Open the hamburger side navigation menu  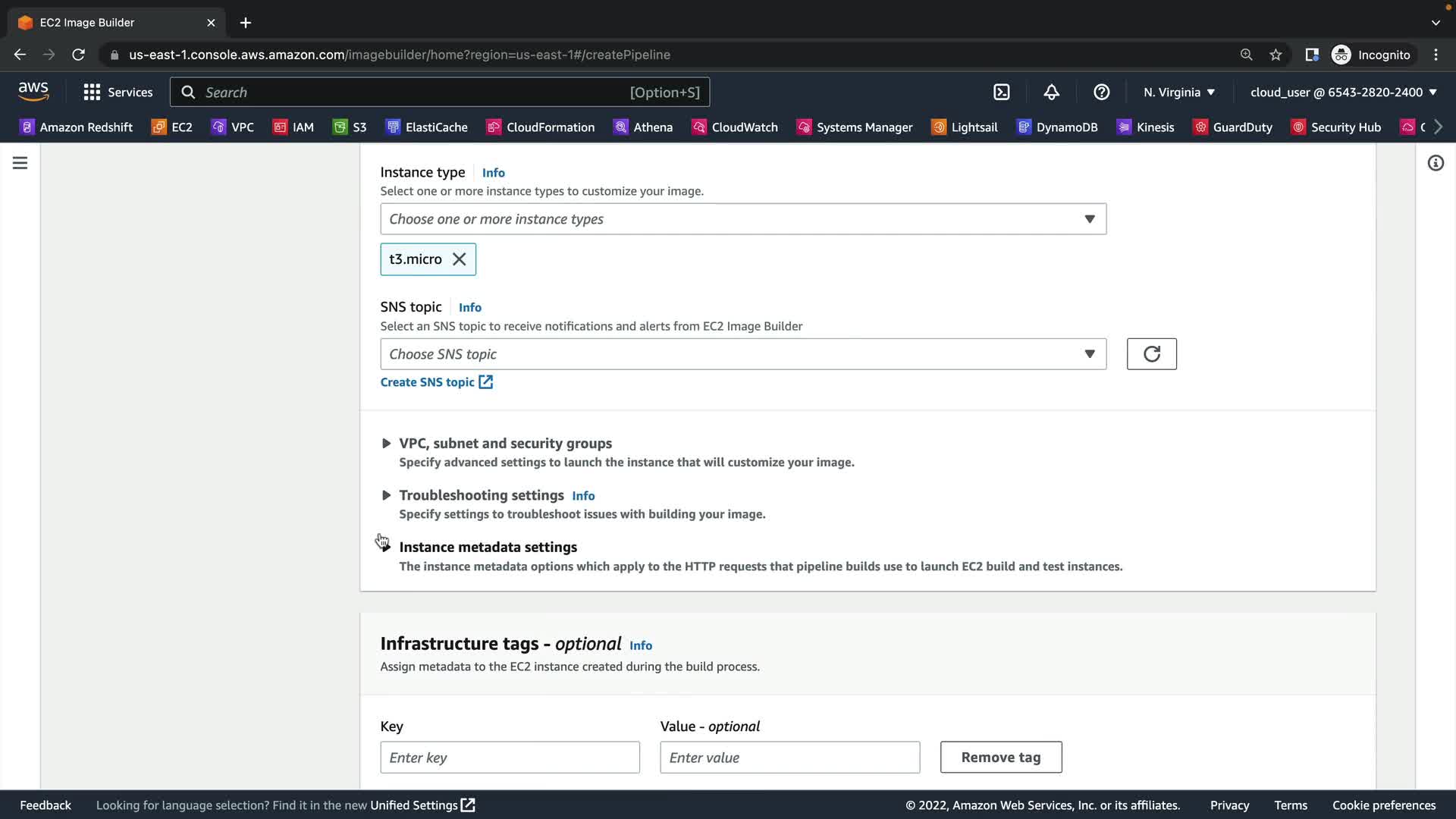click(x=20, y=163)
